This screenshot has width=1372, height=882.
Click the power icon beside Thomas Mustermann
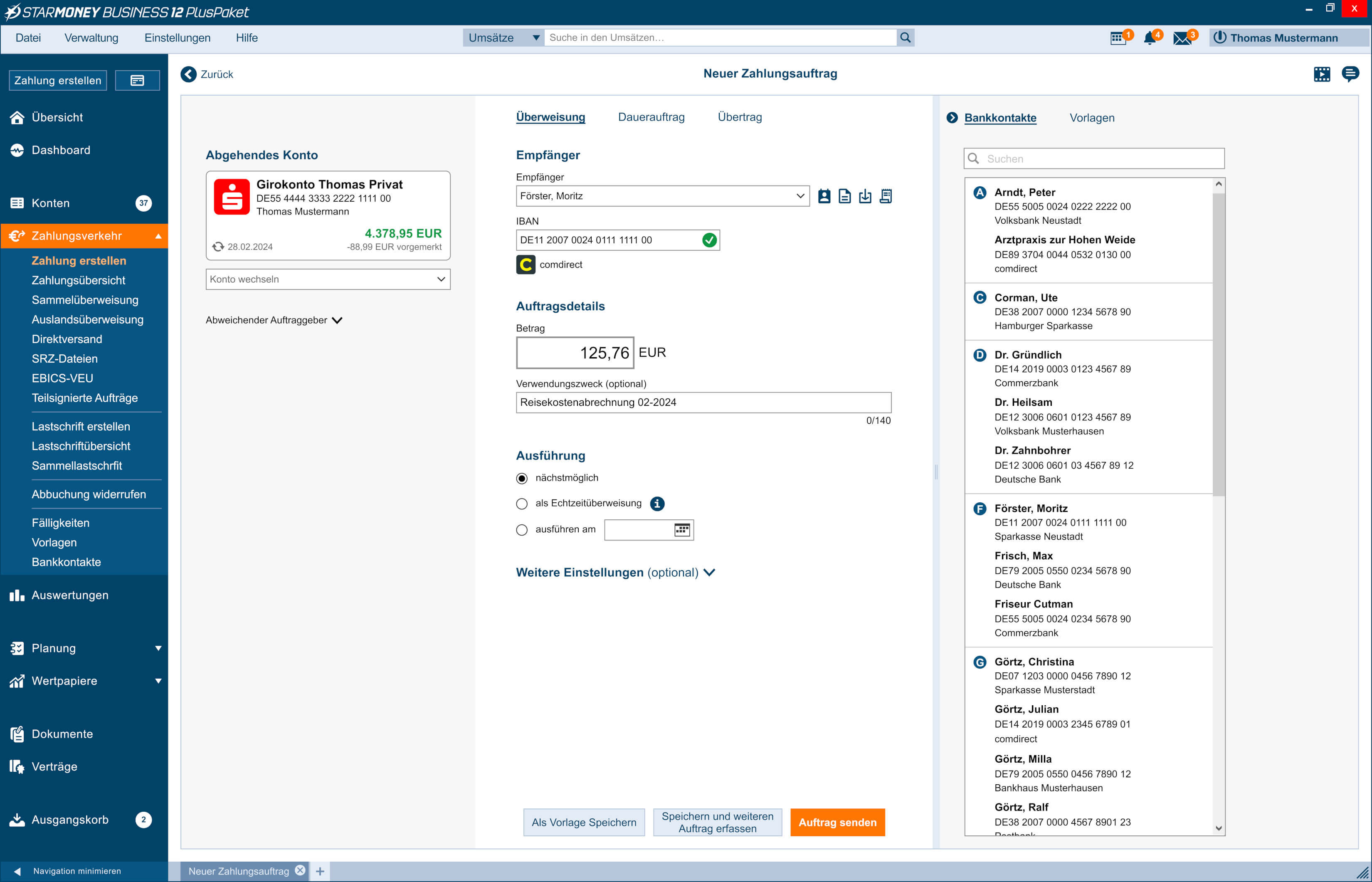[1220, 38]
